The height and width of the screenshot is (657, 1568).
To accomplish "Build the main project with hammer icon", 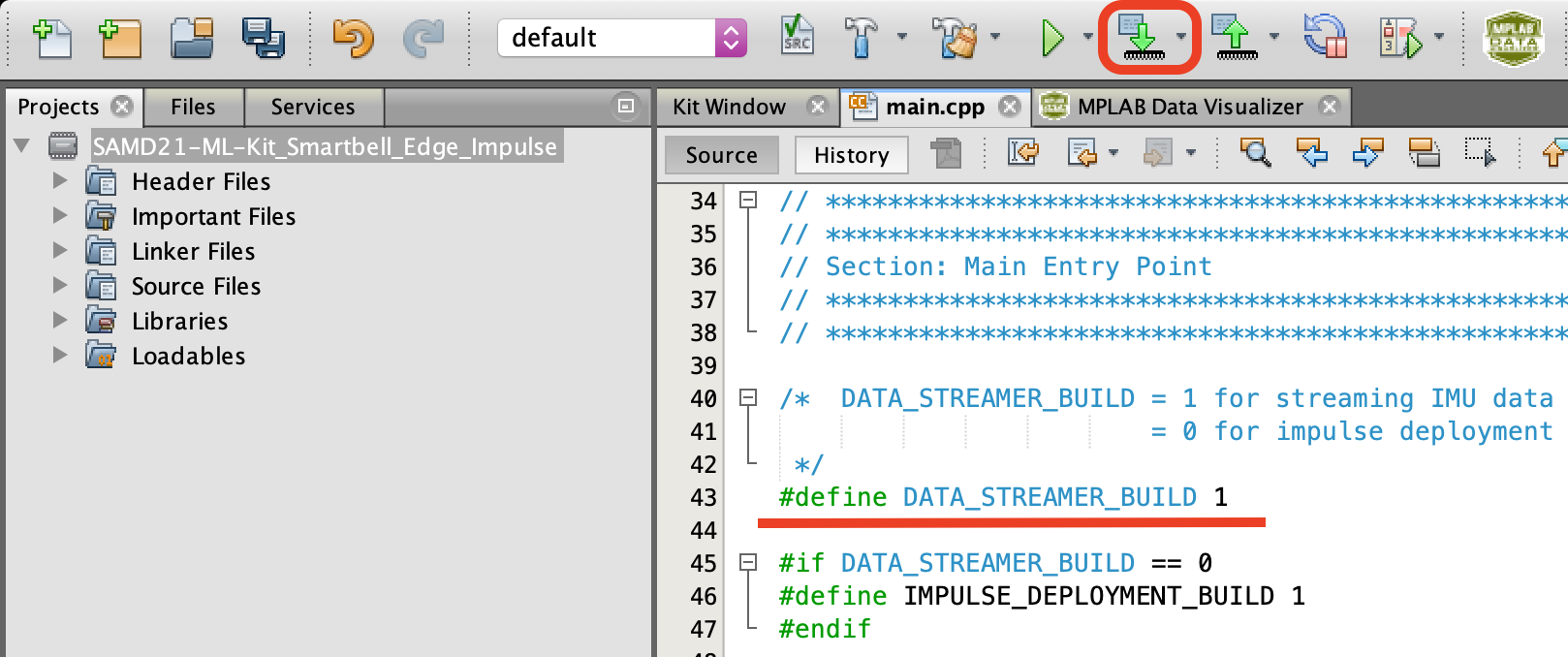I will click(860, 38).
